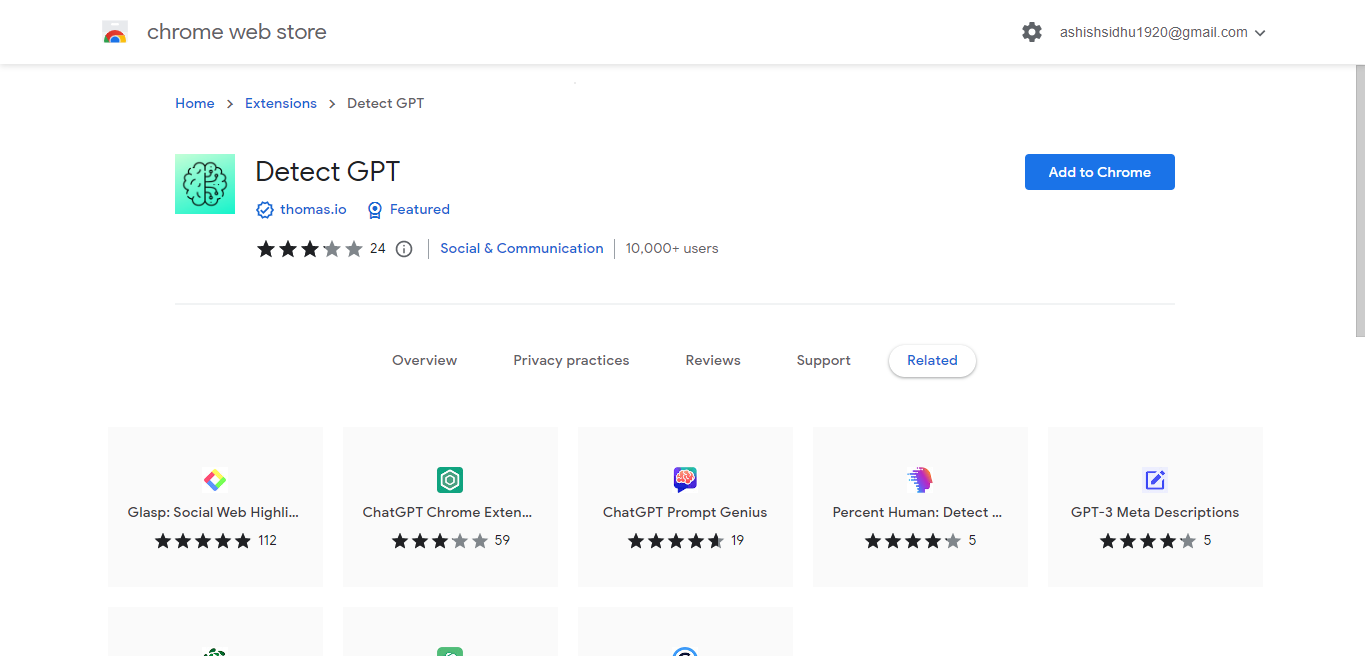
Task: Navigate to Extensions in the breadcrumb
Action: click(x=281, y=103)
